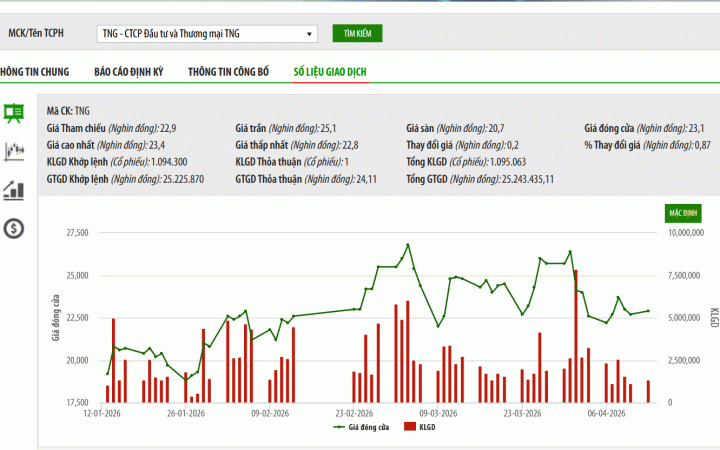Click the Mã CK: TNG text
Image resolution: width=720 pixels, height=450 pixels.
tap(68, 111)
